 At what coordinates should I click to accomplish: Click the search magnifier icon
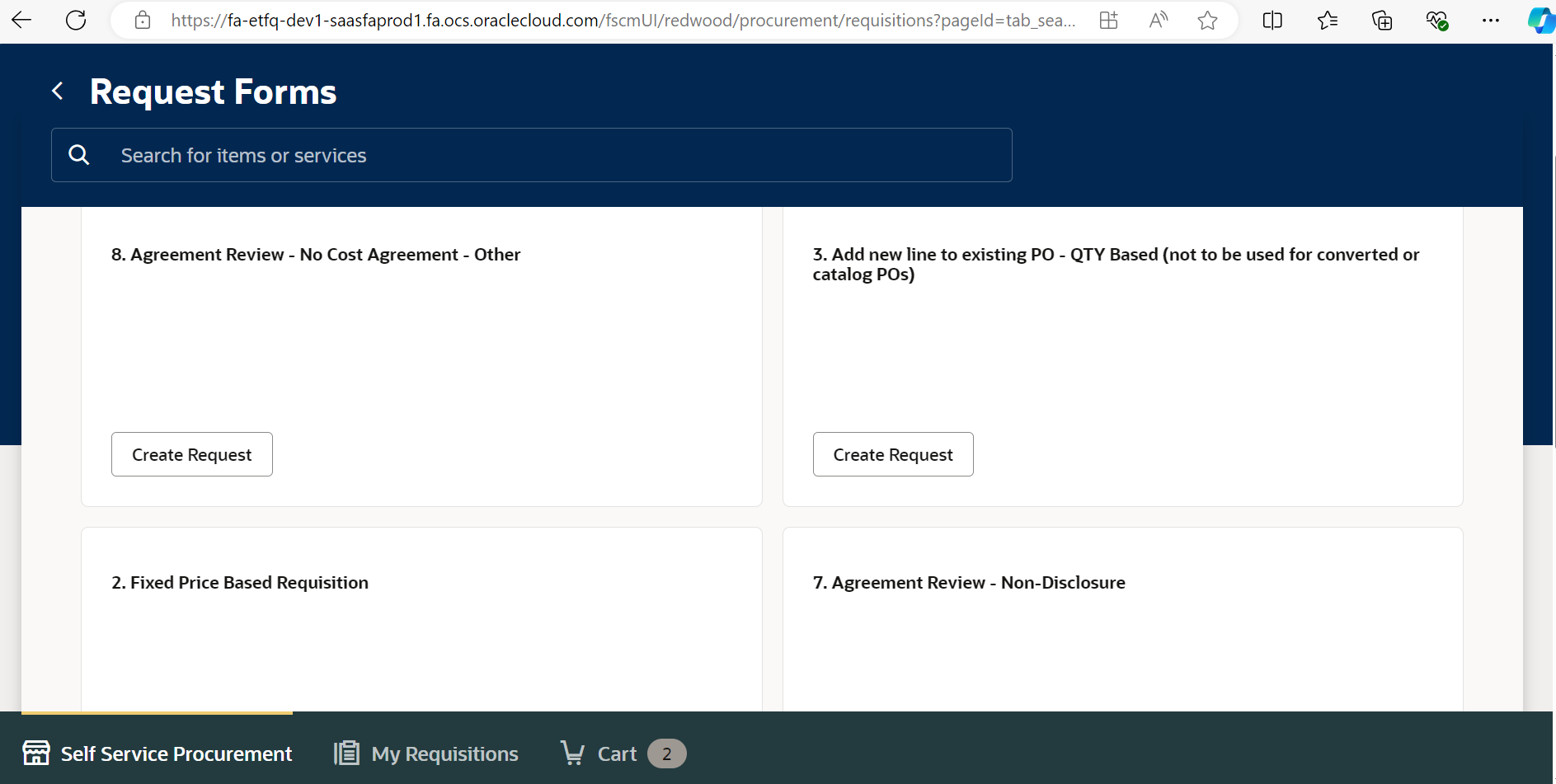click(x=79, y=155)
